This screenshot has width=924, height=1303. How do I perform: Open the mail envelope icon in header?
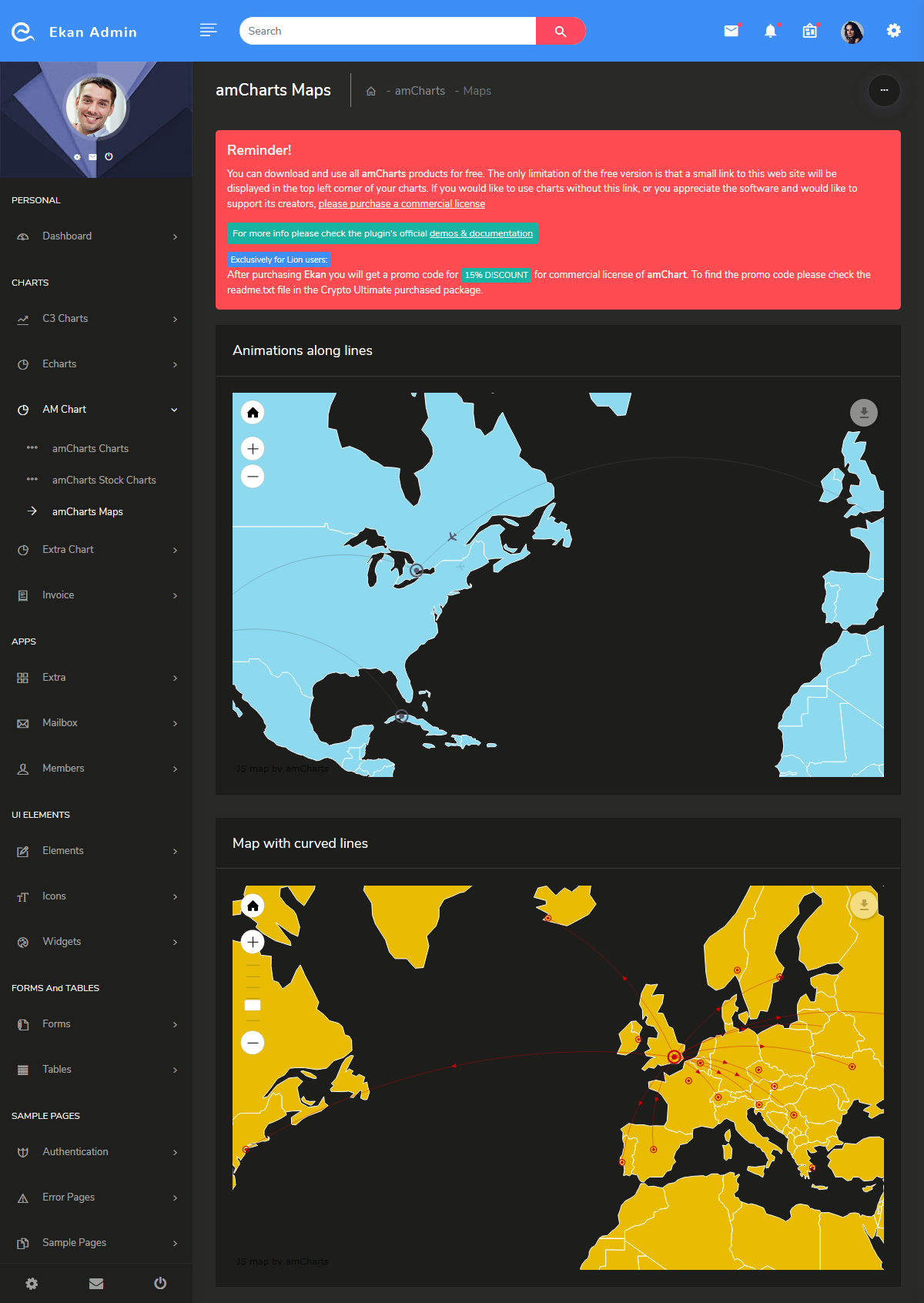[x=731, y=31]
